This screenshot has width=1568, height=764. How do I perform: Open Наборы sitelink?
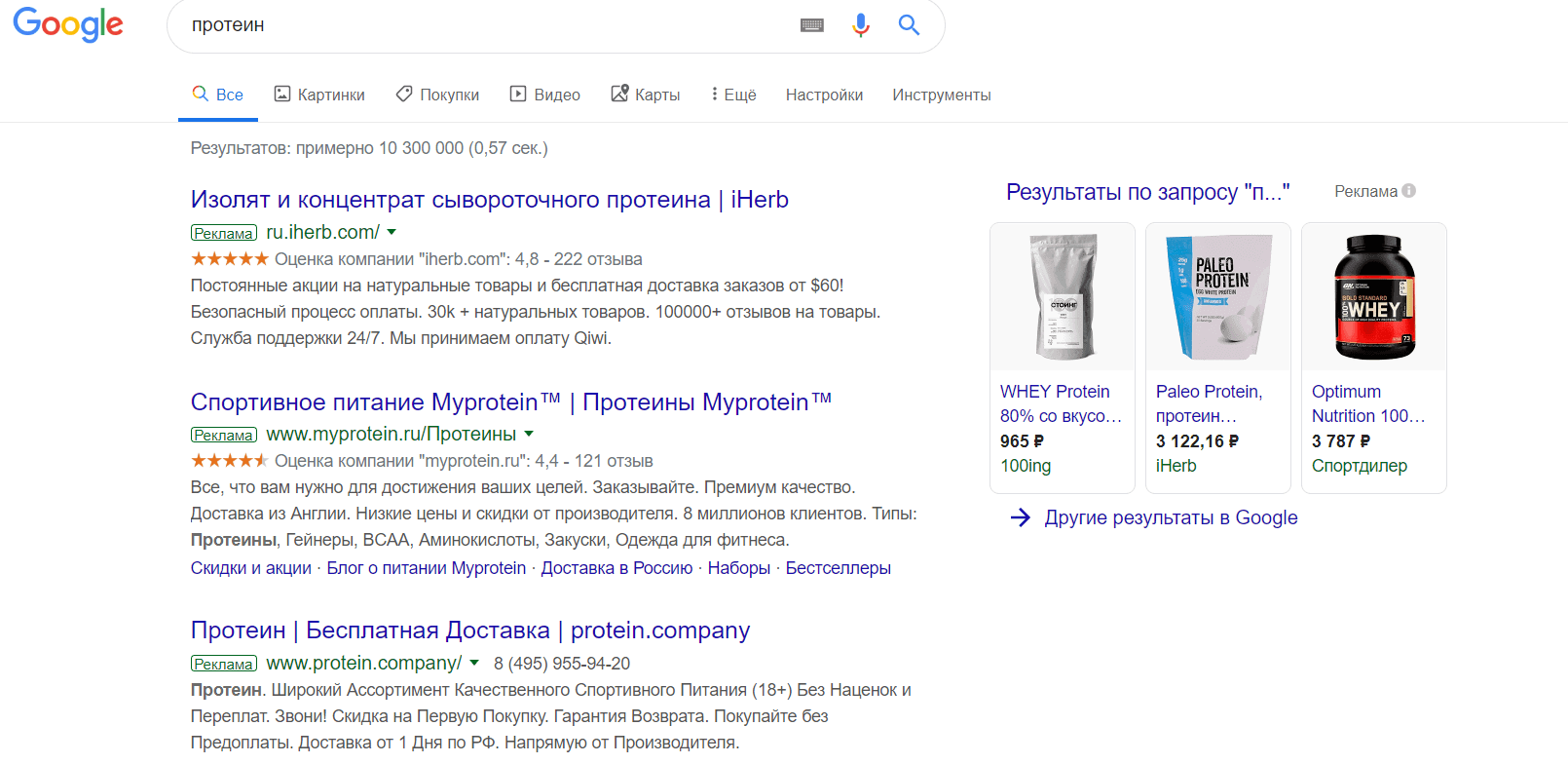tap(739, 568)
